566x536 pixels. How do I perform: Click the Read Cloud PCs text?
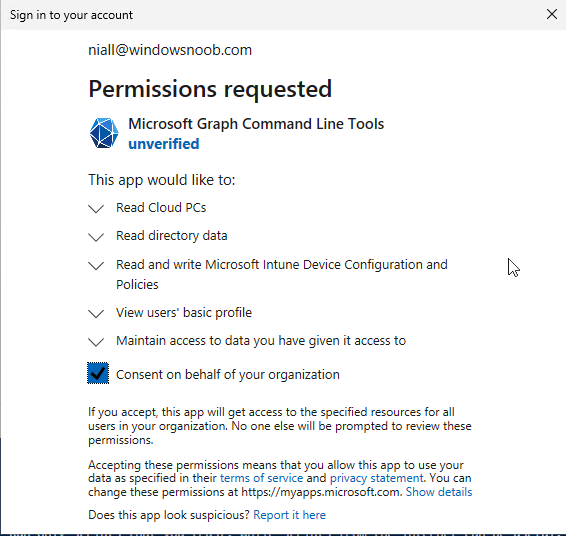[x=161, y=208]
